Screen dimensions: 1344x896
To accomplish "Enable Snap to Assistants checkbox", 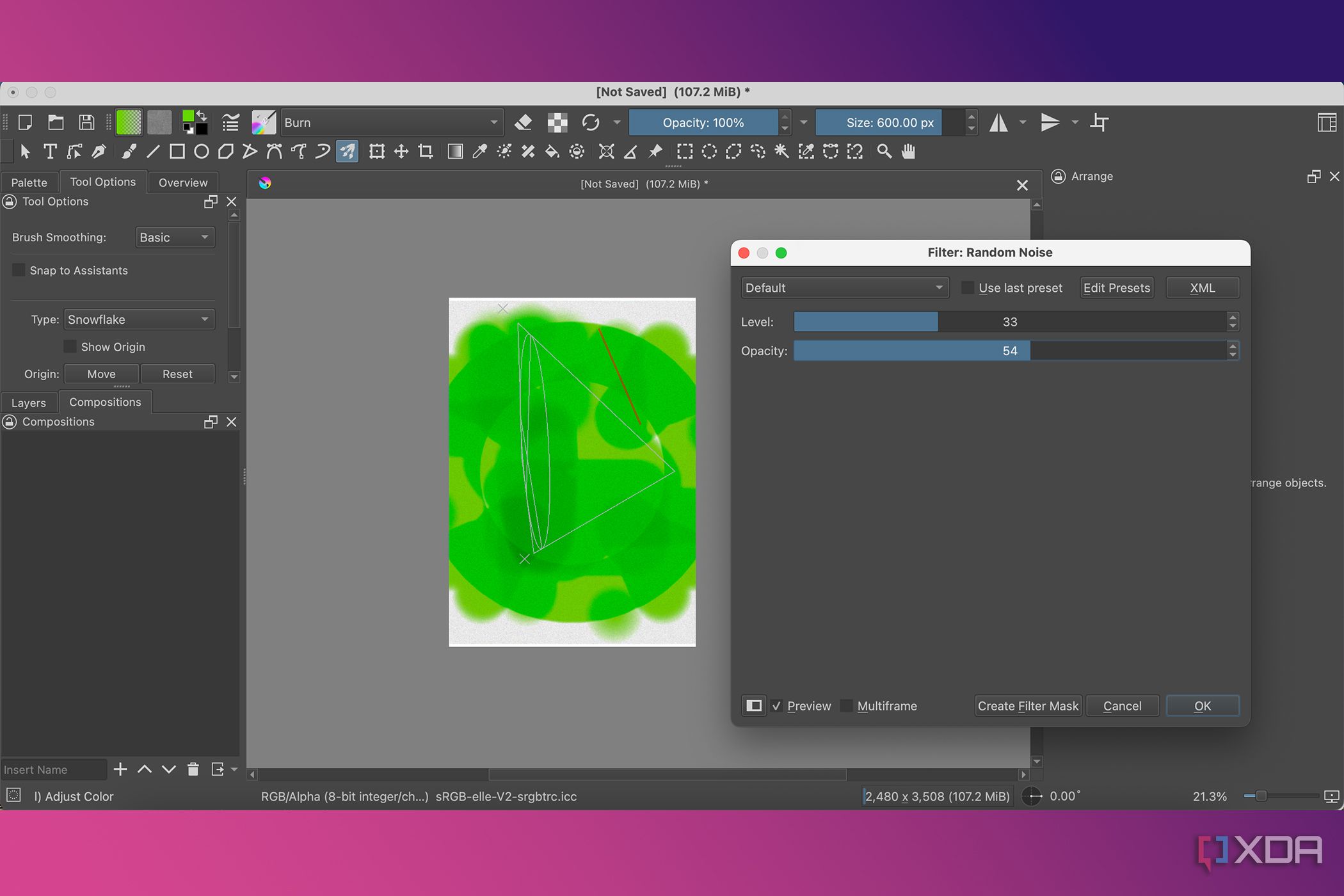I will coord(19,270).
